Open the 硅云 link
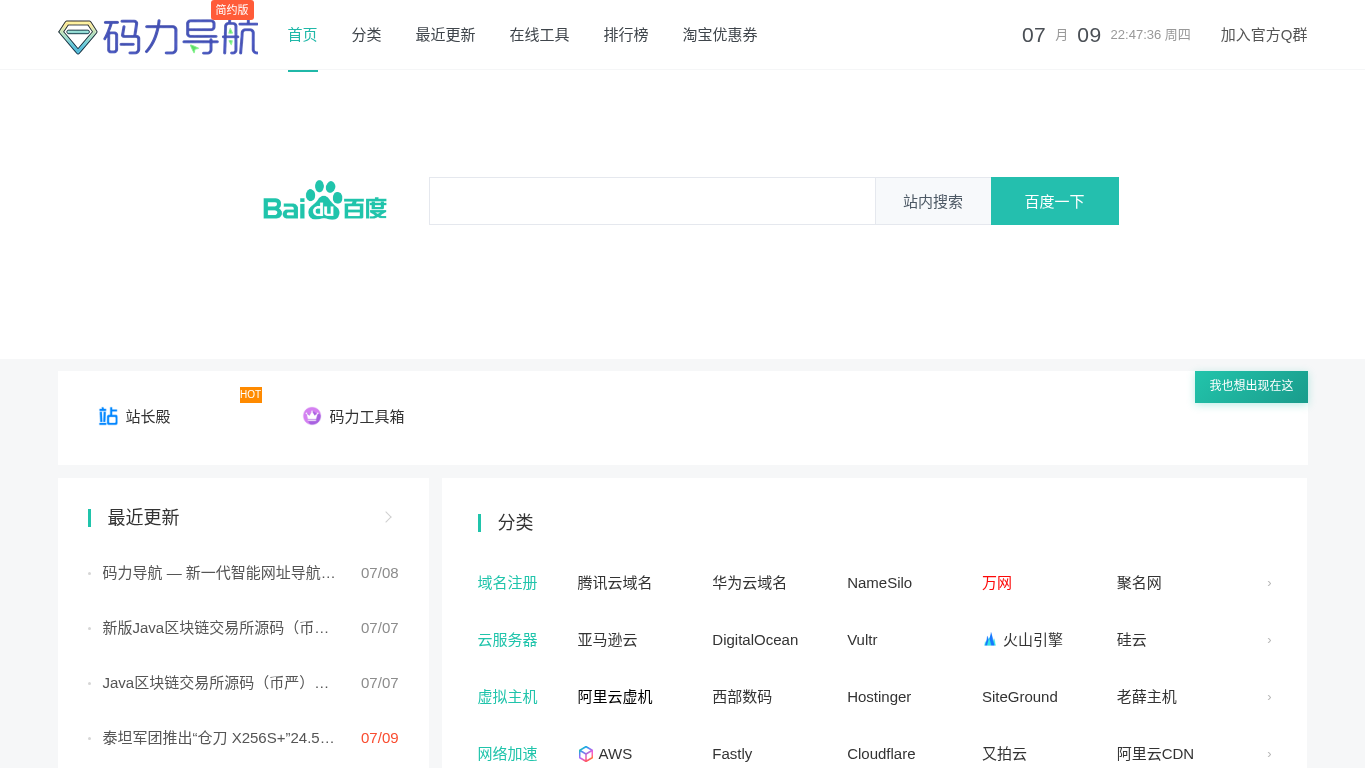This screenshot has width=1365, height=768. pyautogui.click(x=1132, y=640)
